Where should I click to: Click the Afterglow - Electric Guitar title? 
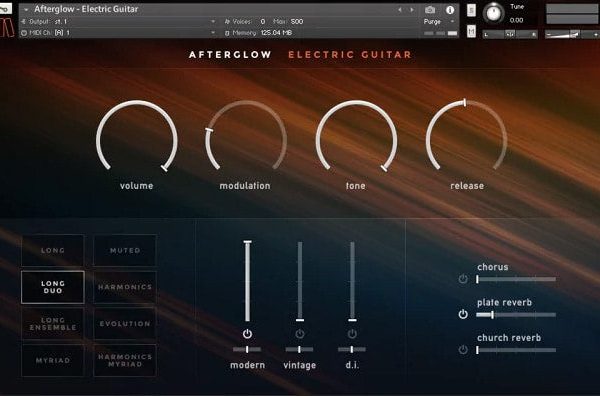point(86,9)
